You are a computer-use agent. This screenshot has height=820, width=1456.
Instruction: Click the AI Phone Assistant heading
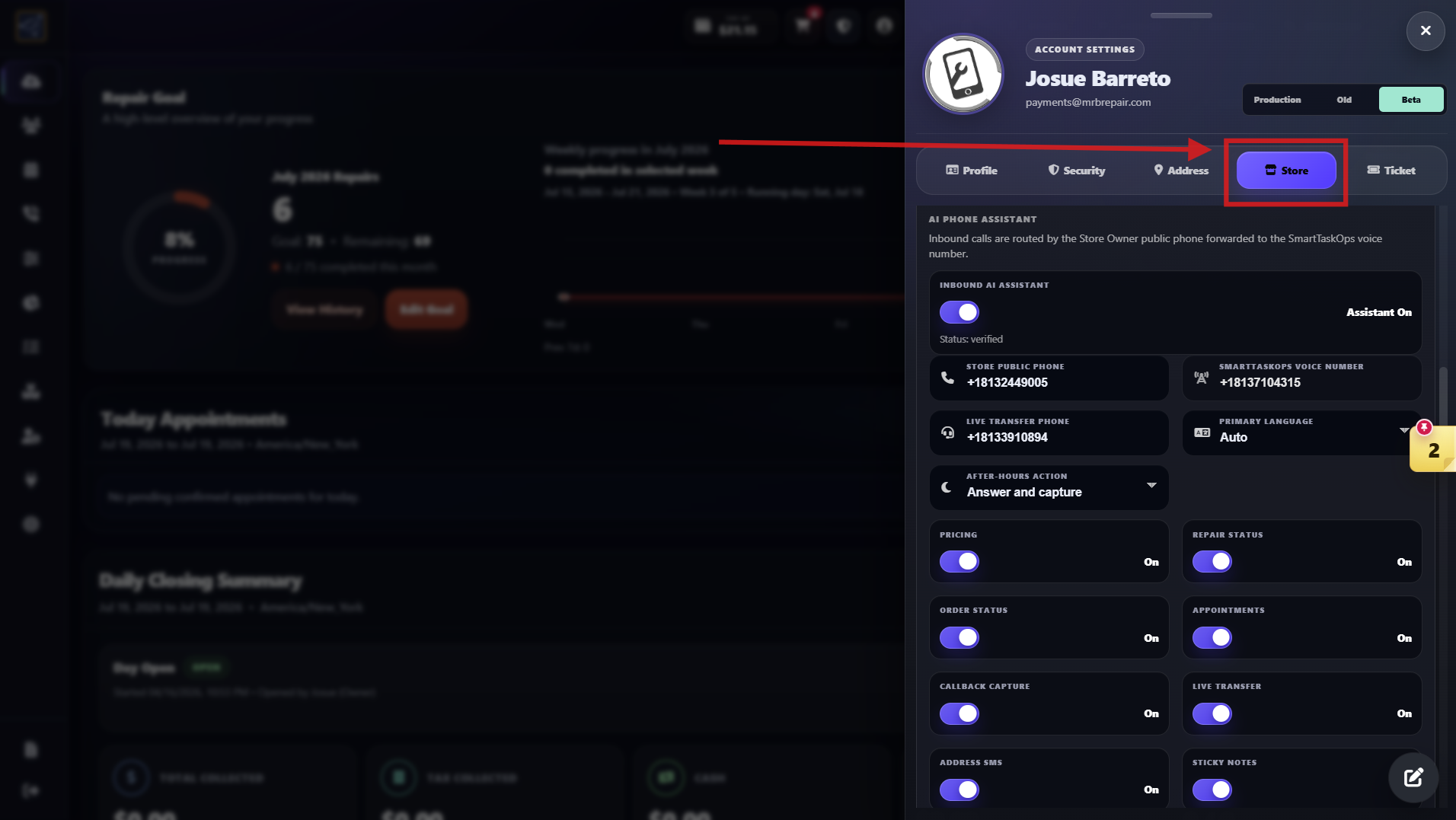coord(982,219)
